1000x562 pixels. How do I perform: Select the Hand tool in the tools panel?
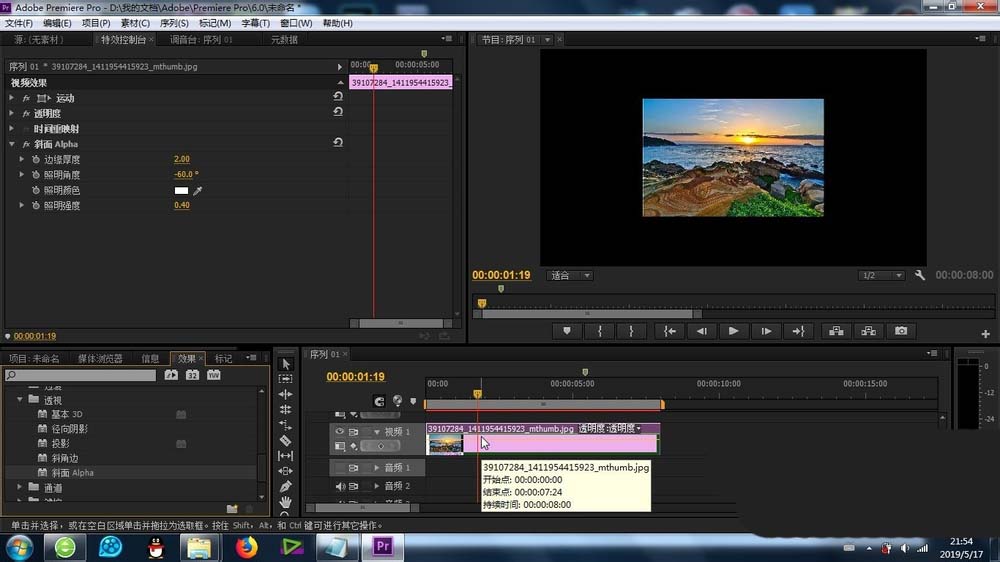pos(285,501)
